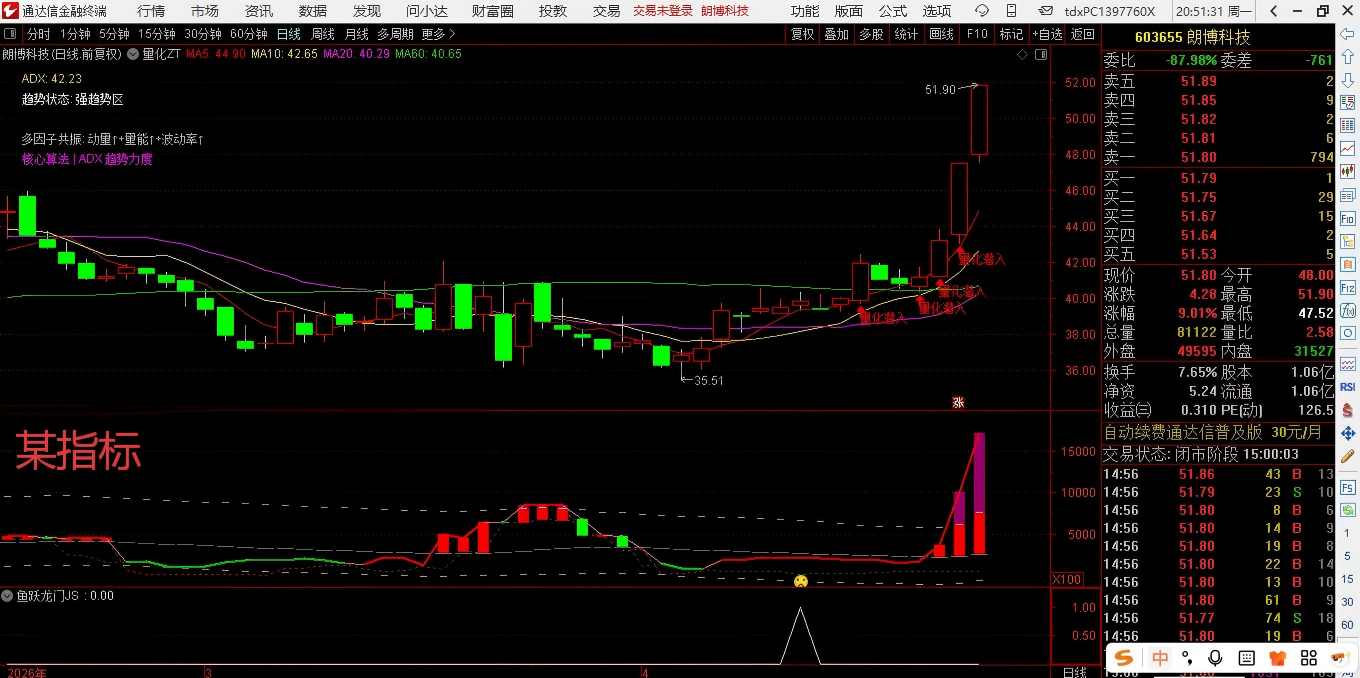The width and height of the screenshot is (1360, 678).
Task: Click the Sogou microphone voice icon
Action: tap(1216, 658)
